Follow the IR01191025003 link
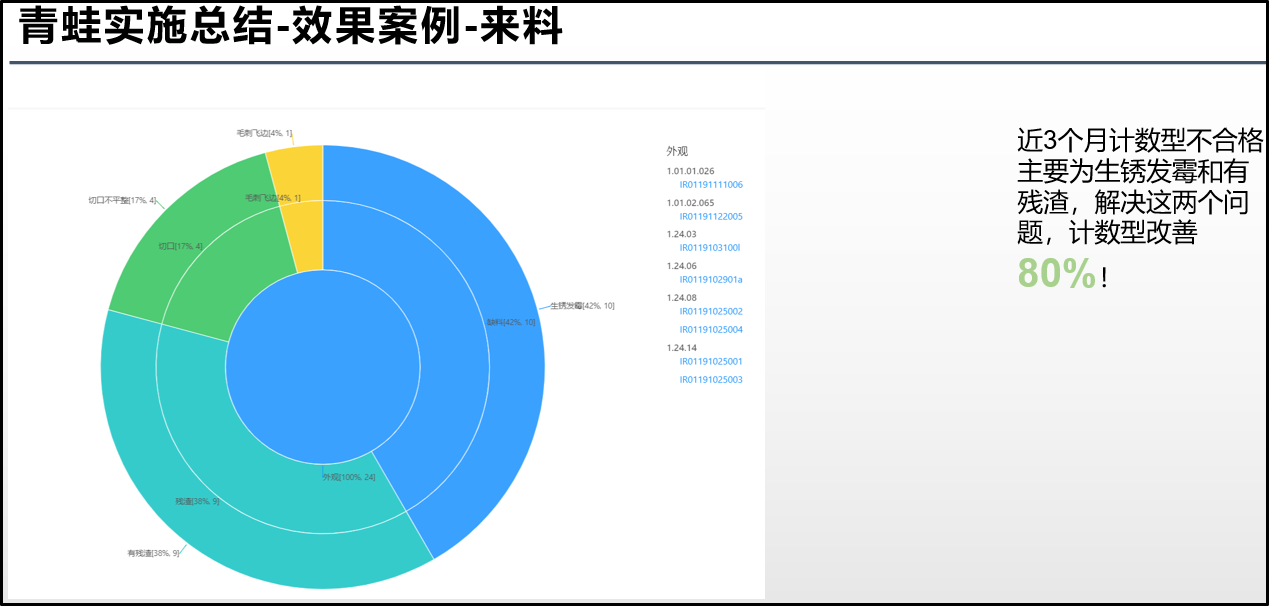Image resolution: width=1269 pixels, height=606 pixels. point(711,380)
